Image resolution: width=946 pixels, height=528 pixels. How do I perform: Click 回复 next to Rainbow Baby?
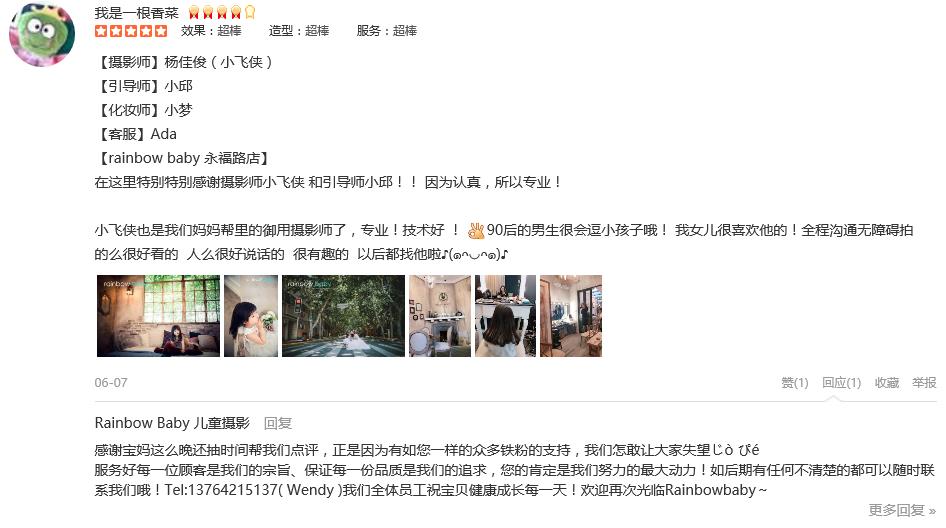[278, 424]
